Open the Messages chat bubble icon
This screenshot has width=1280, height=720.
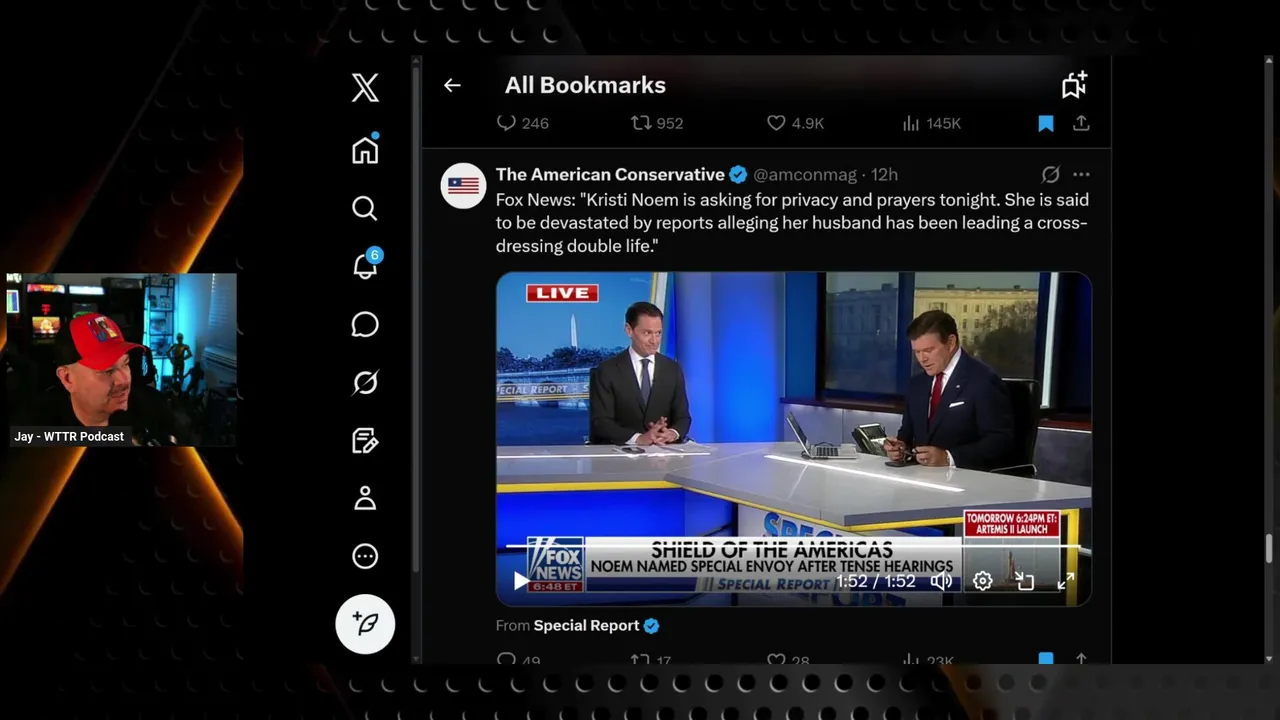pyautogui.click(x=365, y=324)
